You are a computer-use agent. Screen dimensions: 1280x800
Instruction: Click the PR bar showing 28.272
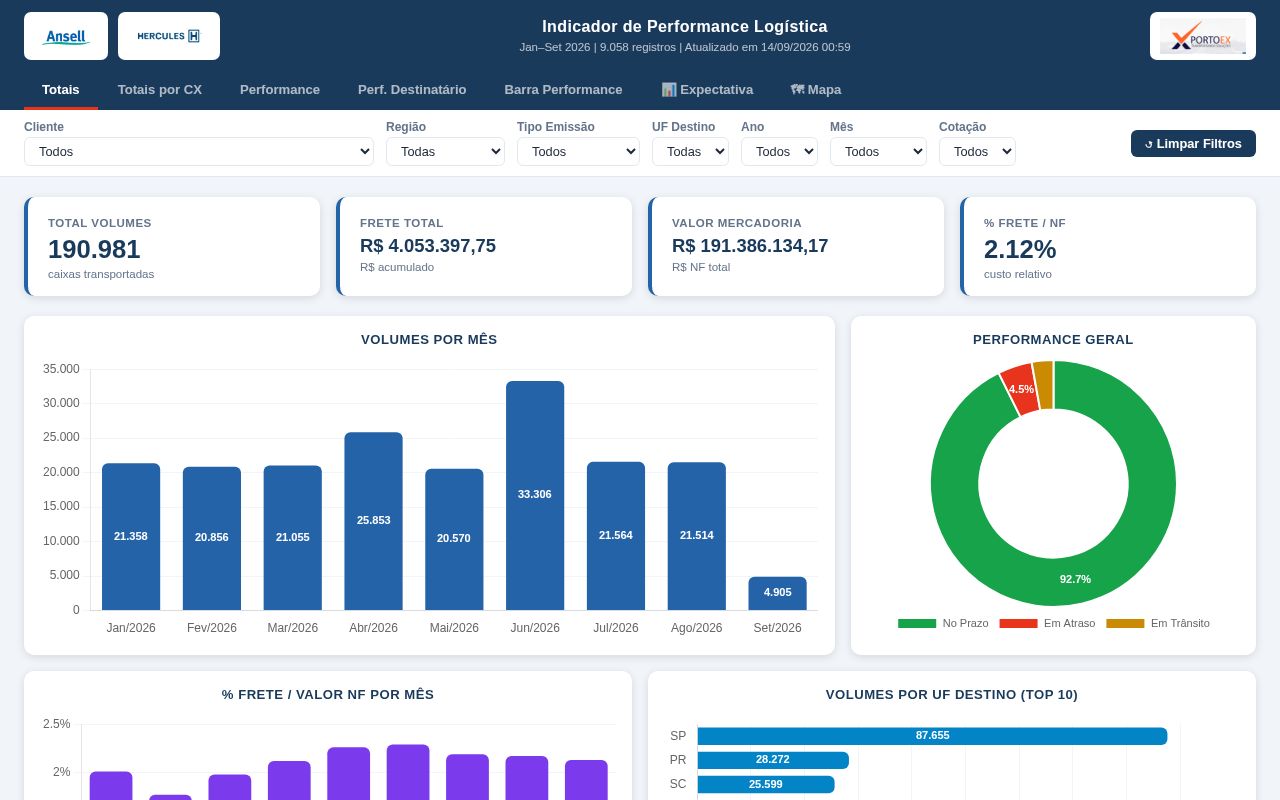point(773,760)
